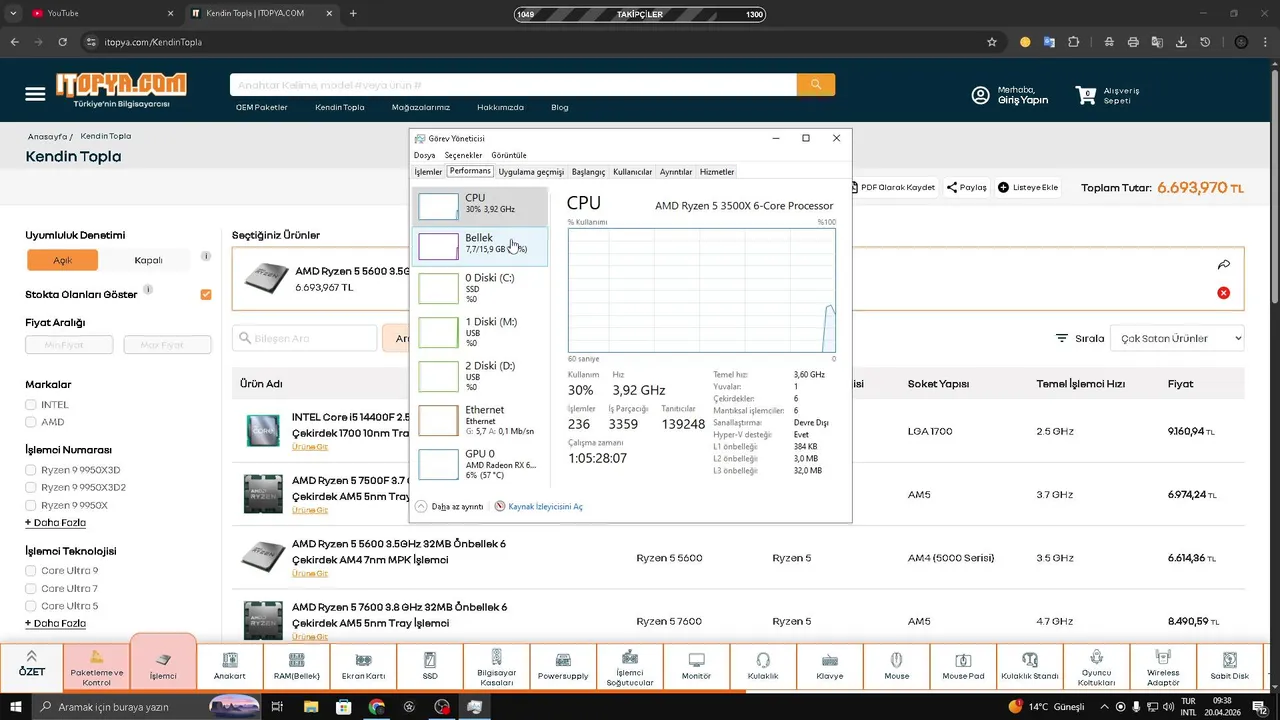1280x720 pixels.
Task: Open the Powersupply category
Action: coord(563,667)
